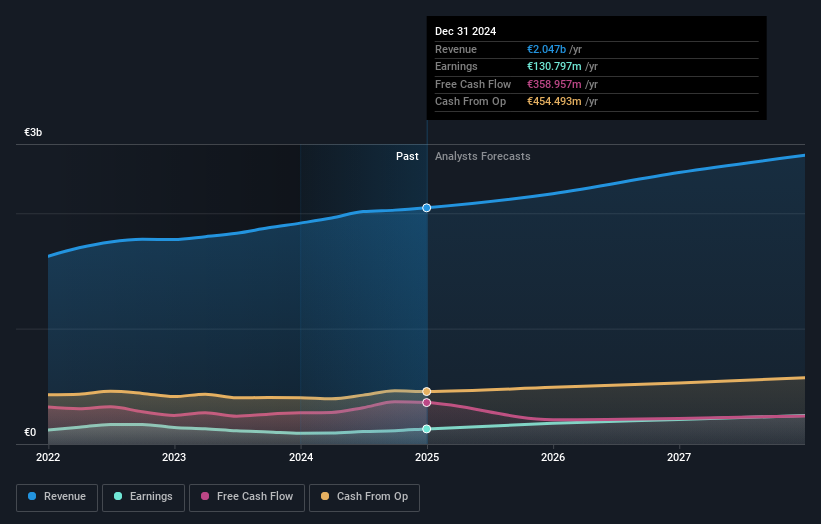Click the Earnings data point marker
Screen dimensions: 821x524
click(427, 429)
